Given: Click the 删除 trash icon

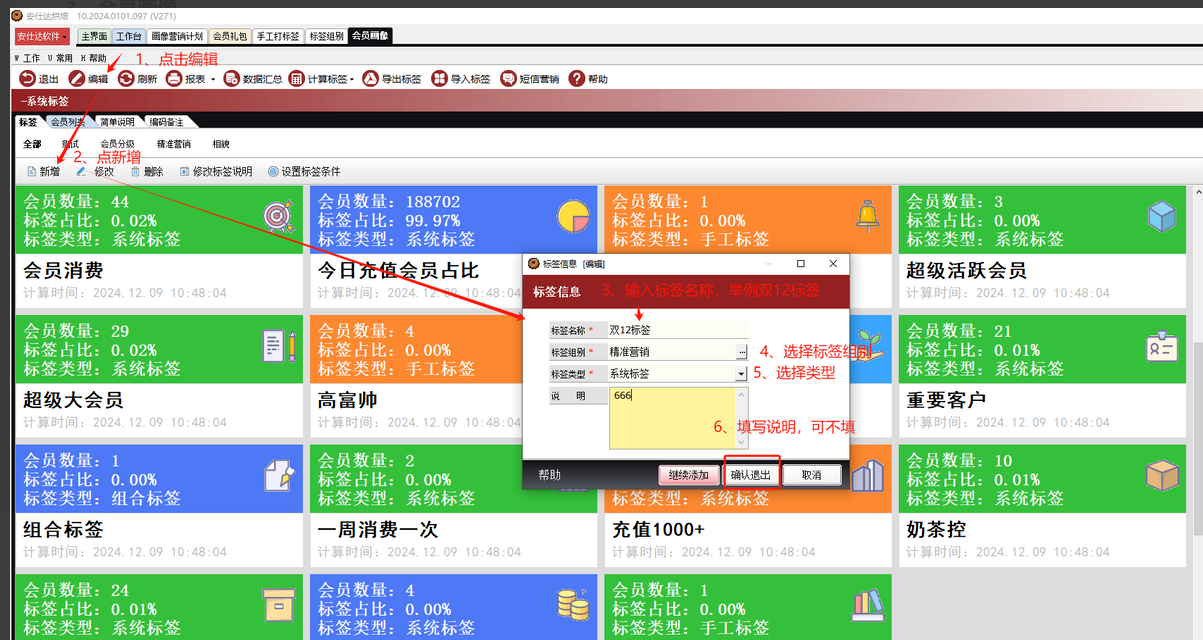Looking at the screenshot, I should [135, 172].
